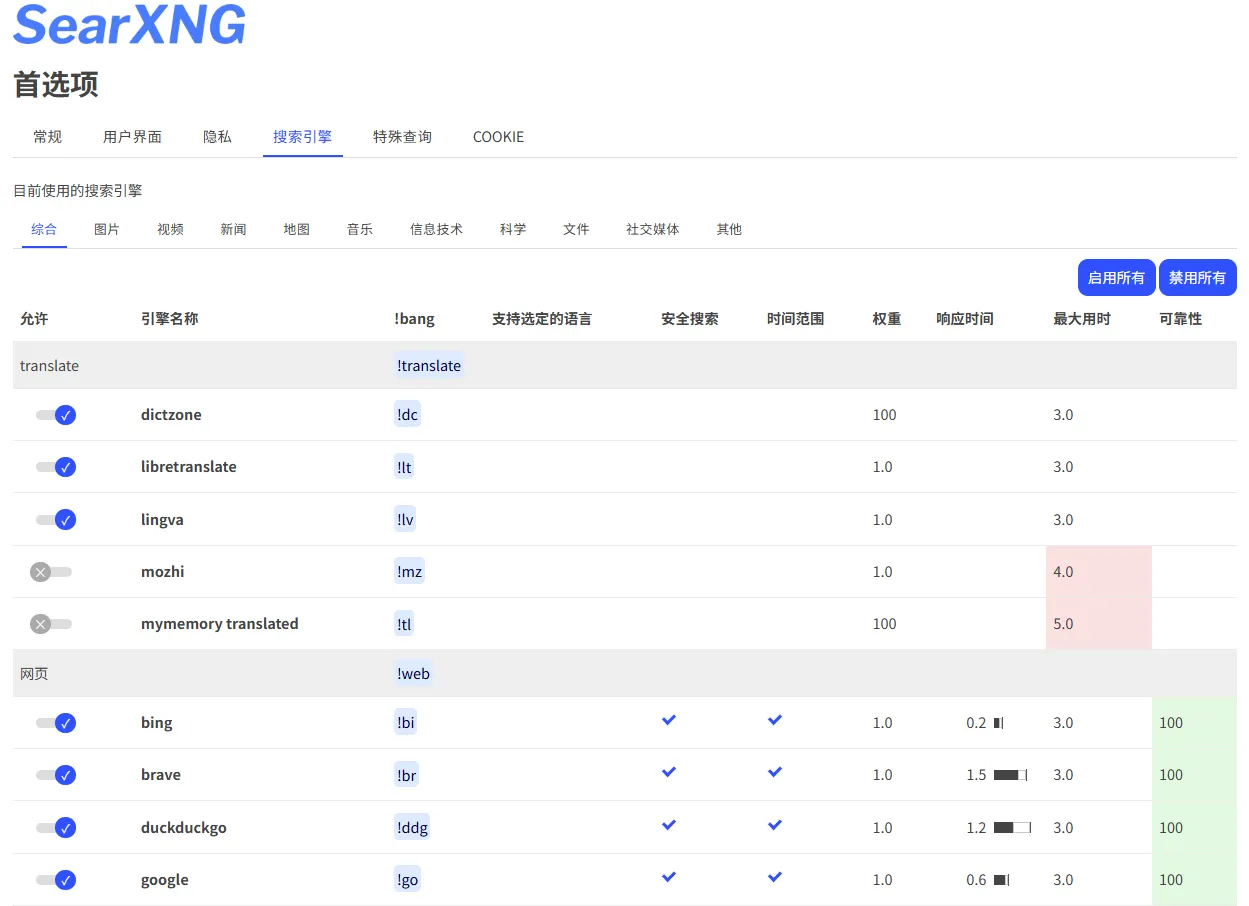Click the safe search checkmark for brave

click(669, 772)
